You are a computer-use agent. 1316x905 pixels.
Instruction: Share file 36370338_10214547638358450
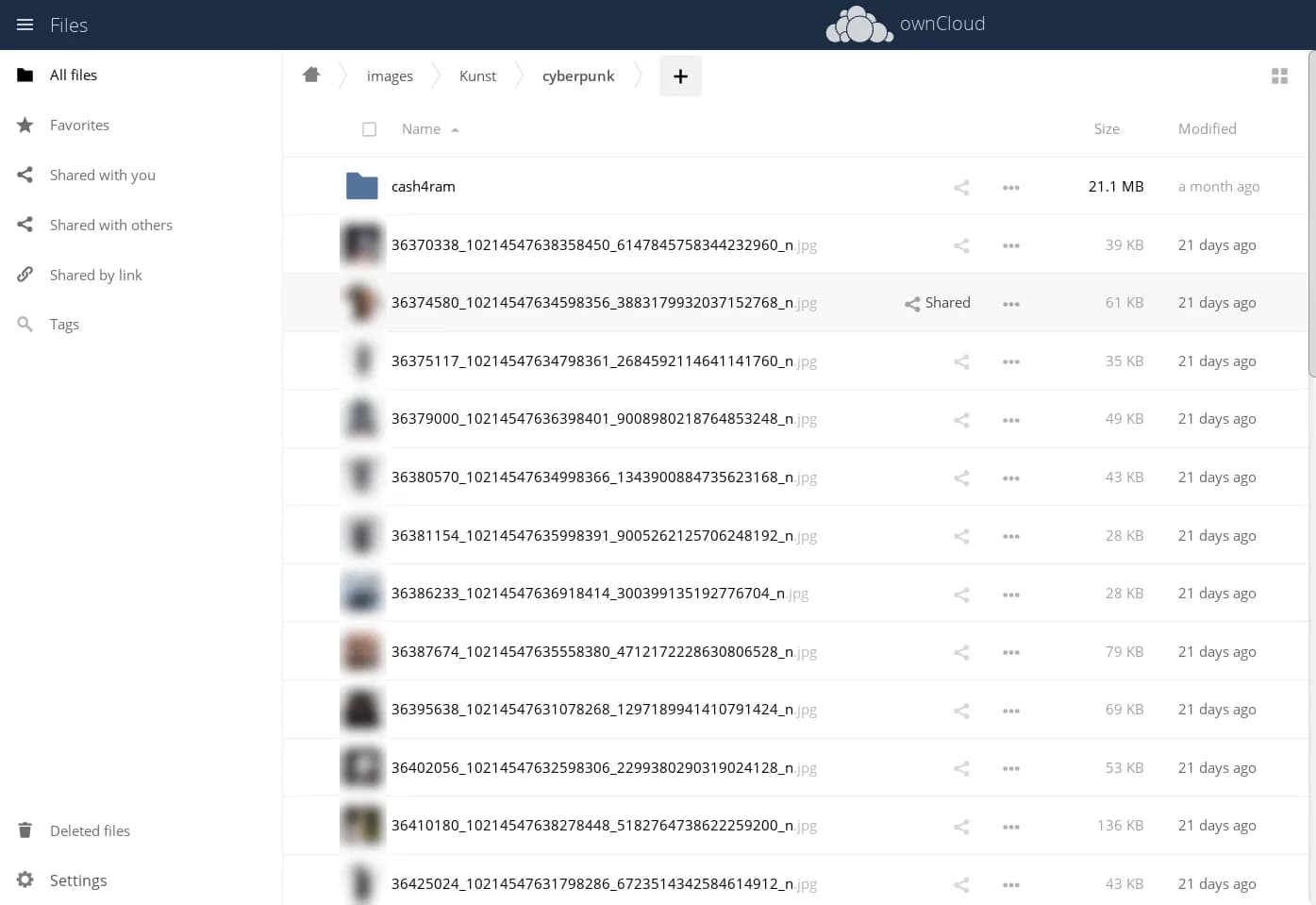coord(961,245)
